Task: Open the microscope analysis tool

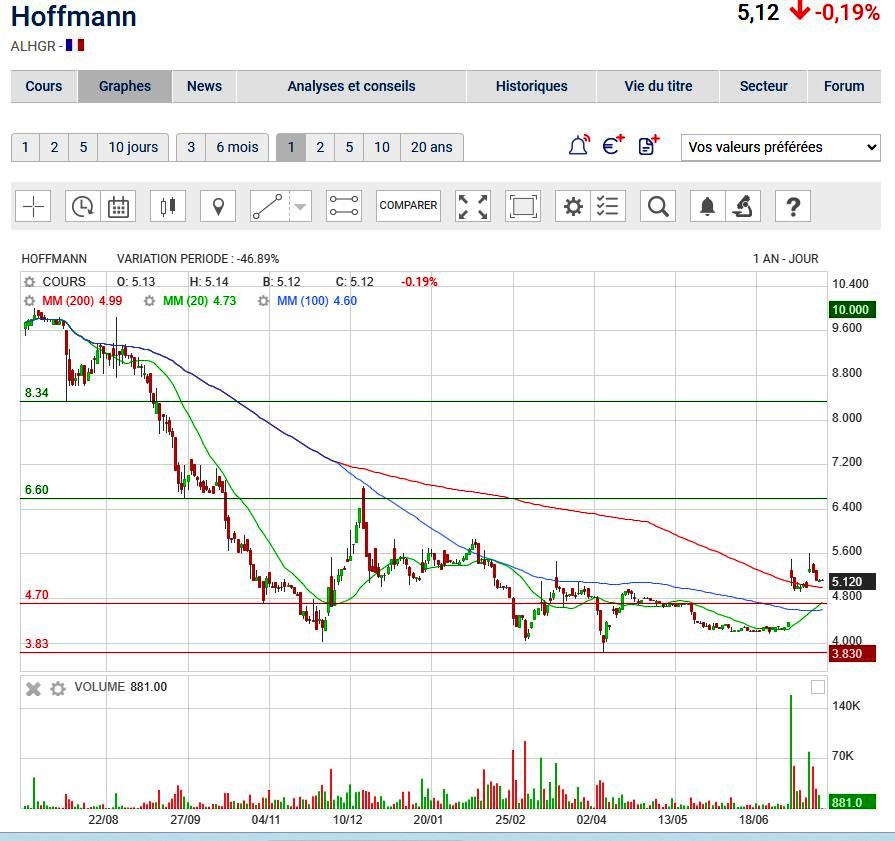Action: [x=743, y=206]
